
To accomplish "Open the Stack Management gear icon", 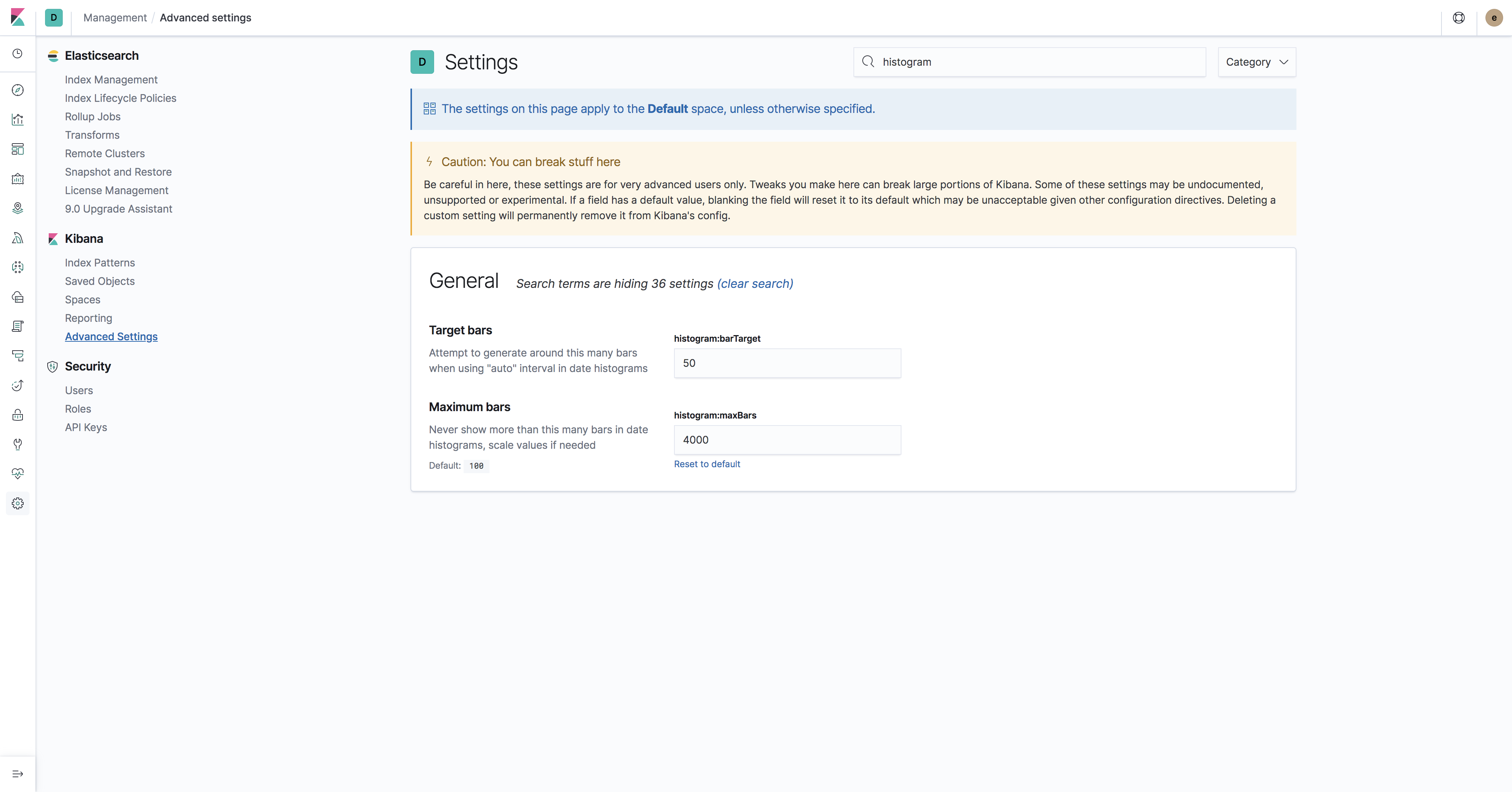I will [18, 503].
